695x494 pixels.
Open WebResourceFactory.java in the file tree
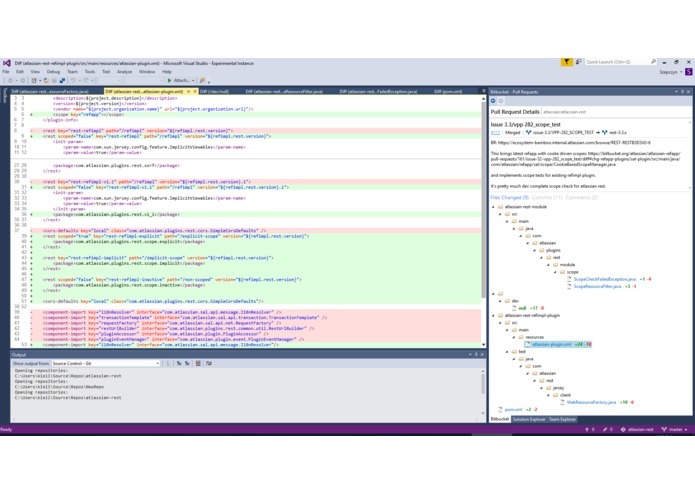[x=591, y=402]
